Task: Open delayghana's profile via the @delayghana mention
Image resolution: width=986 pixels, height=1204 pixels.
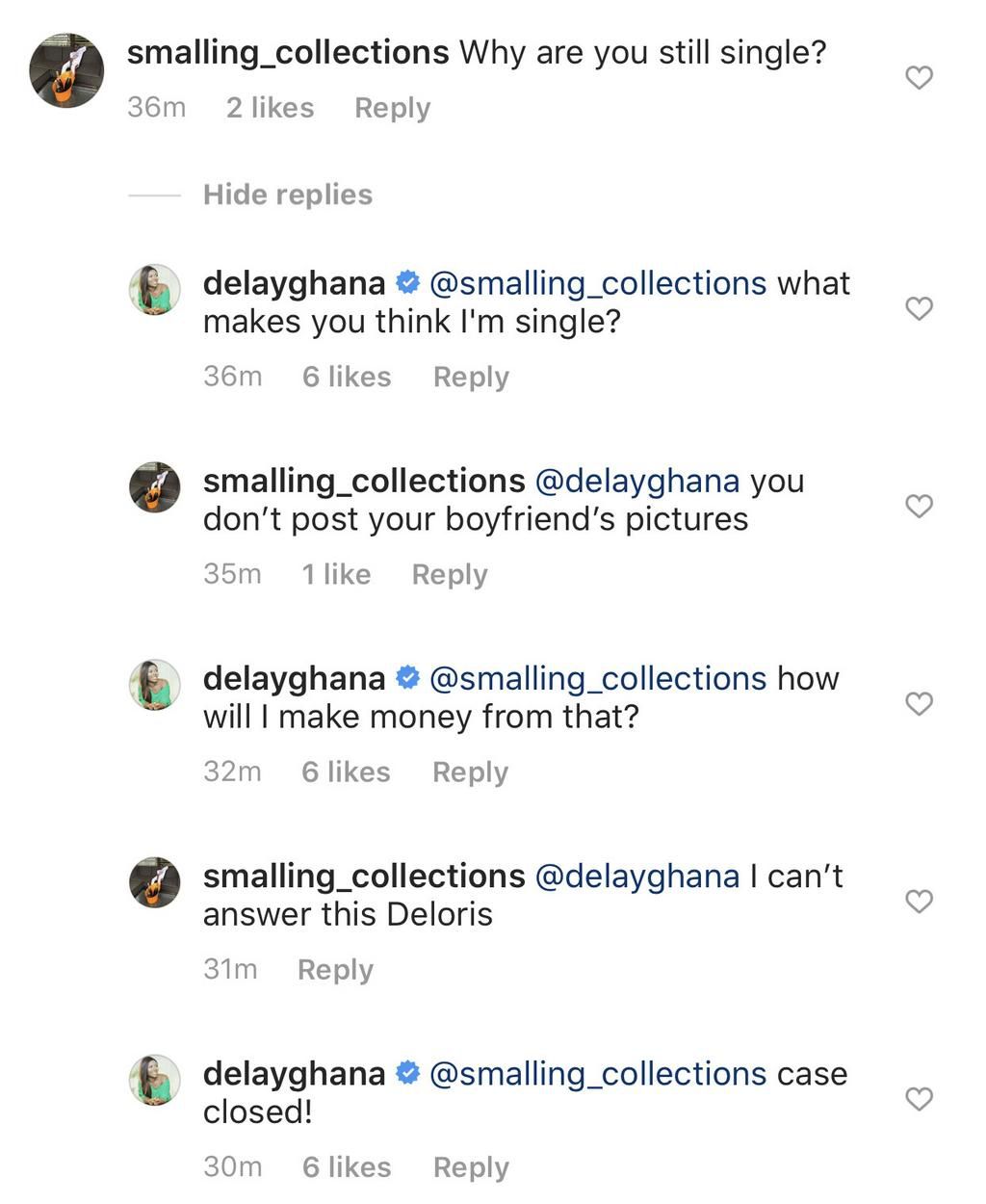Action: pyautogui.click(x=639, y=481)
